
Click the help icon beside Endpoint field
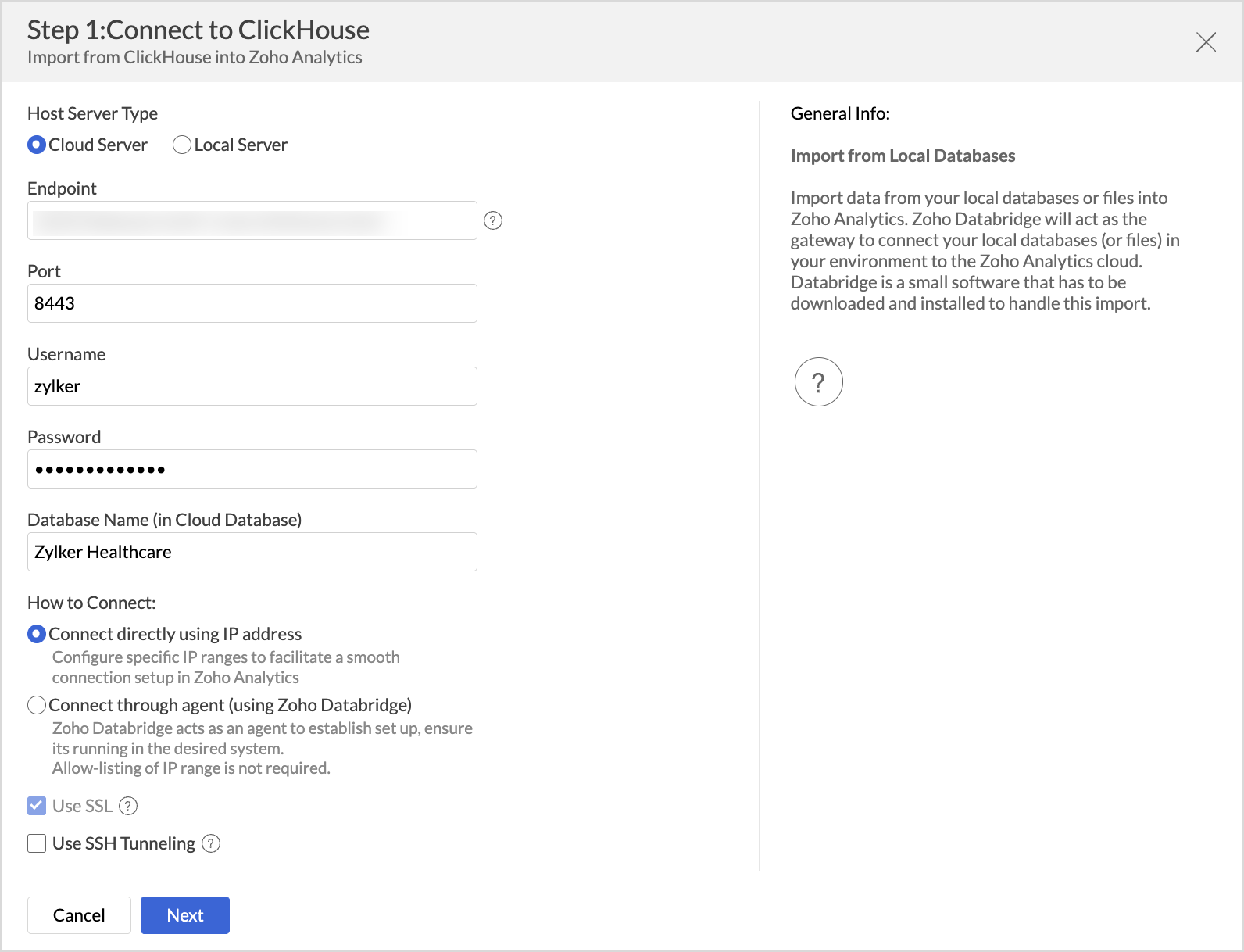(493, 220)
